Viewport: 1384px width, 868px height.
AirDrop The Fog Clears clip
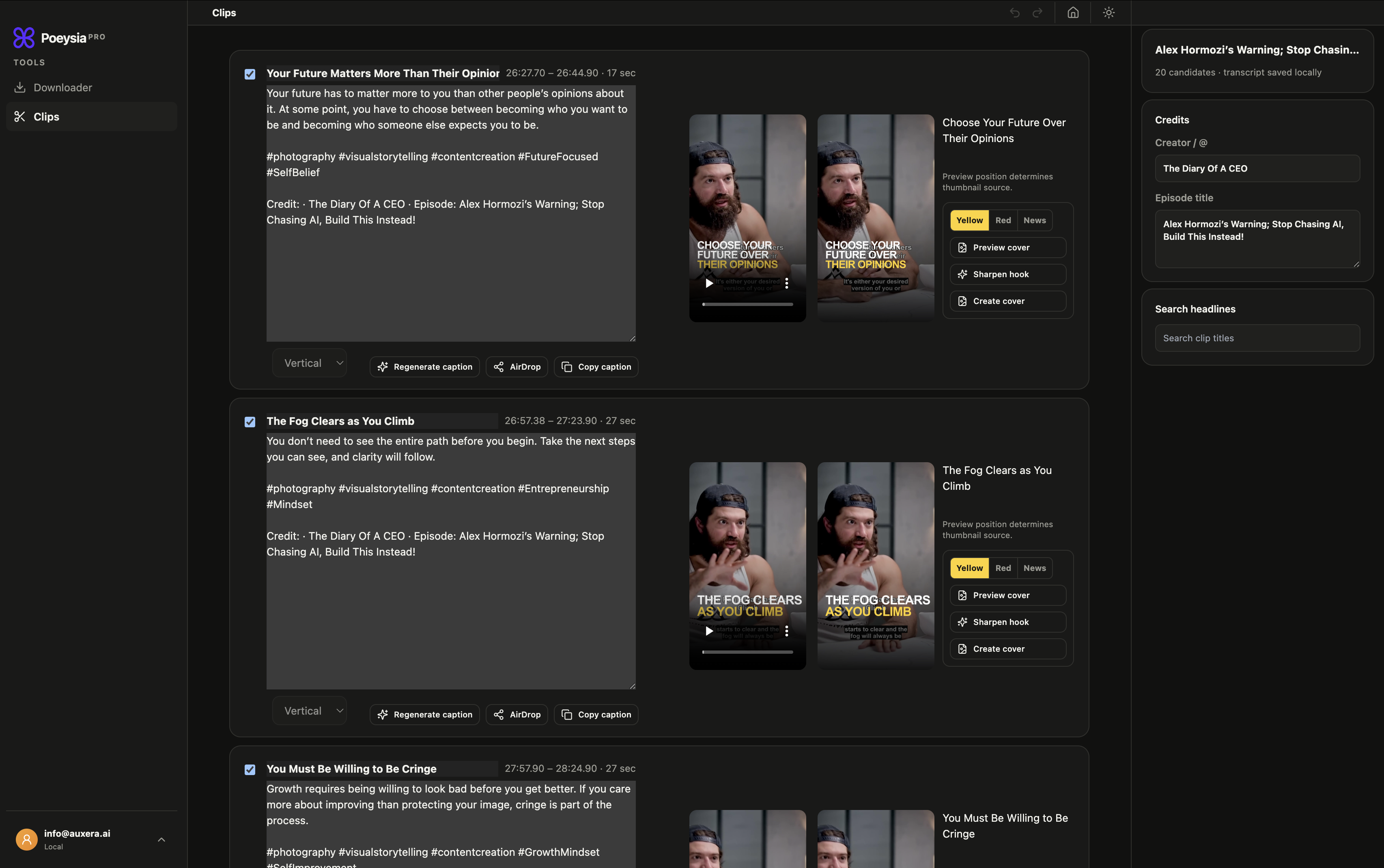pos(517,715)
